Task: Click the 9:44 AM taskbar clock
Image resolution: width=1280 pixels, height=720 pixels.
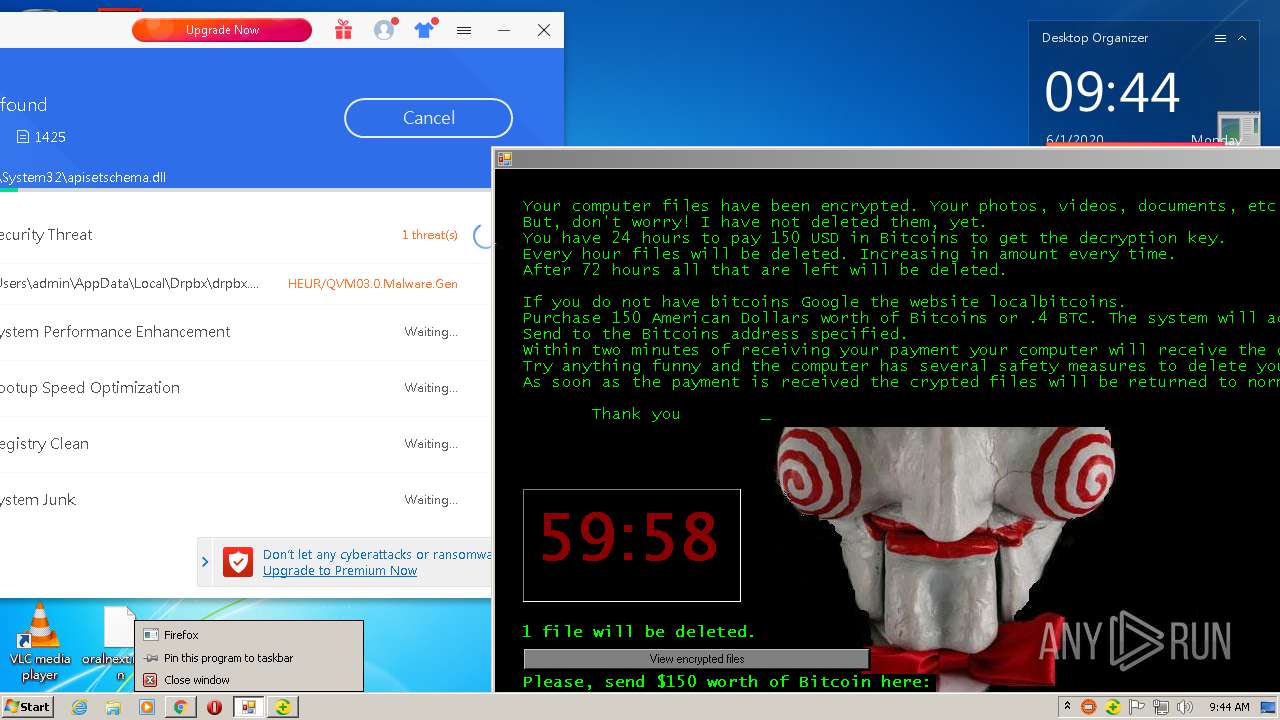Action: pyautogui.click(x=1229, y=707)
